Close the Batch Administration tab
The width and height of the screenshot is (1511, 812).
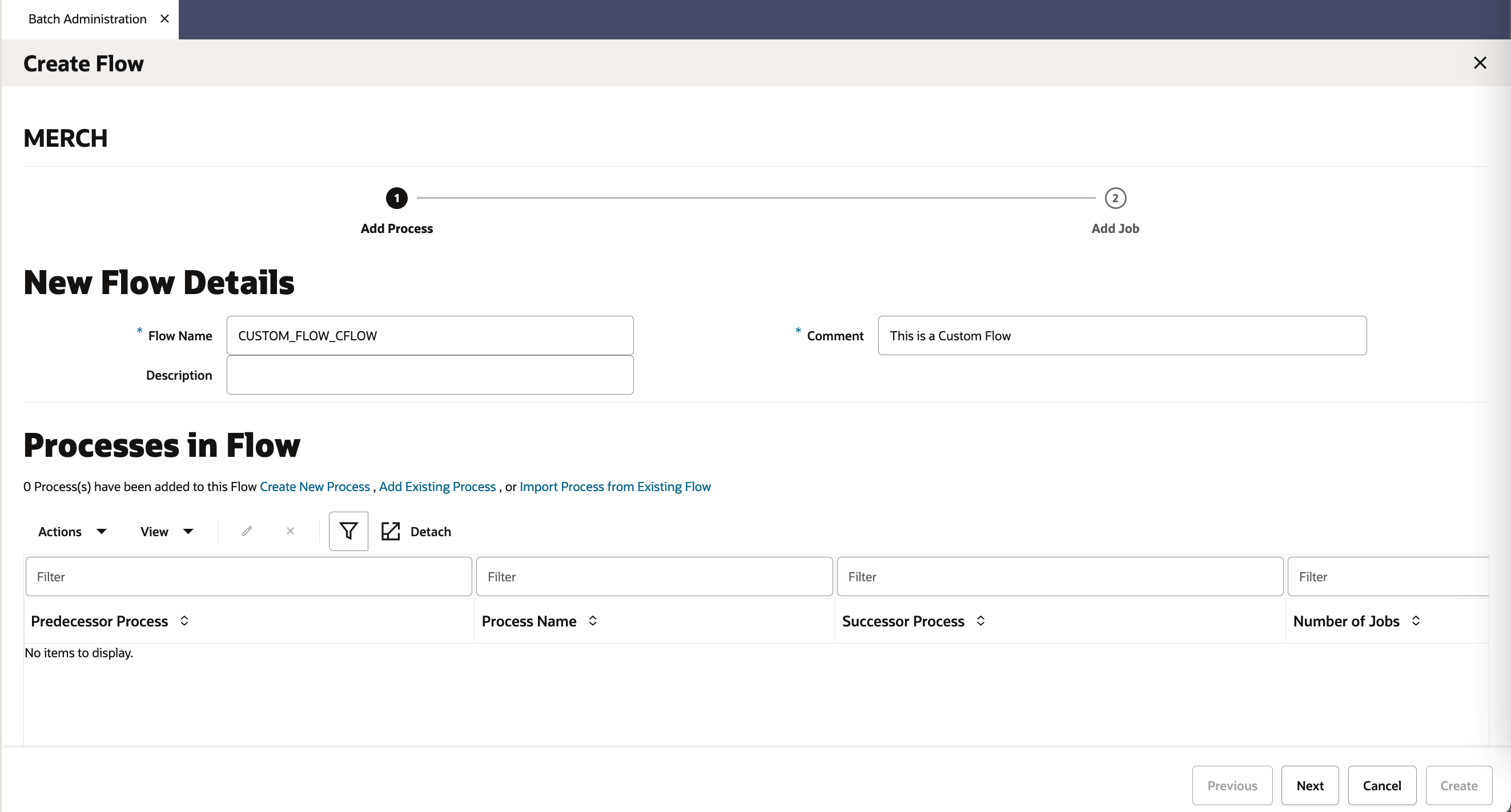(165, 19)
